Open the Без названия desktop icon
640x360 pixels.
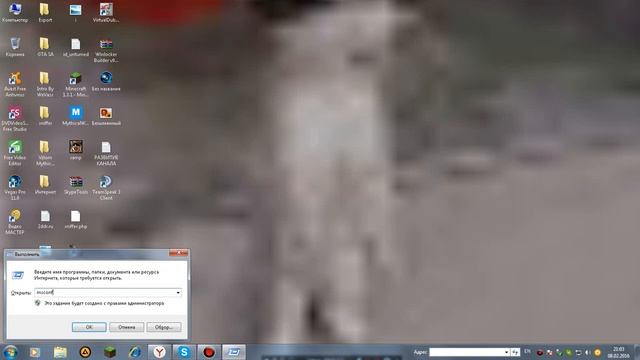106,81
